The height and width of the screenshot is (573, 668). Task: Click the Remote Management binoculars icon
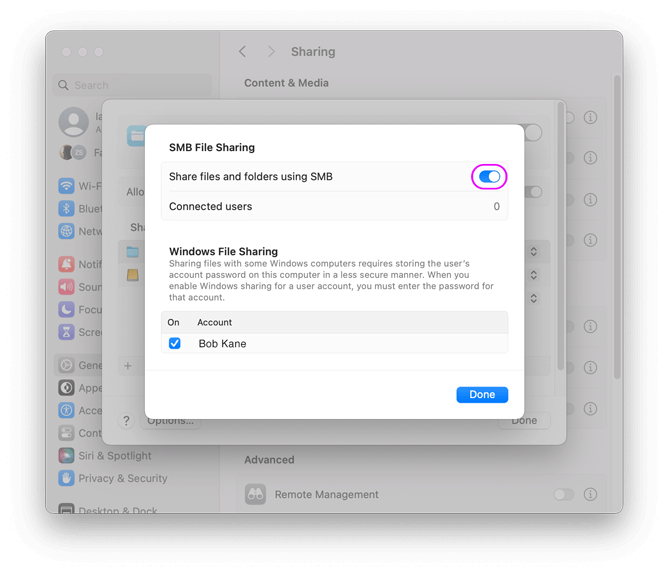click(x=255, y=494)
